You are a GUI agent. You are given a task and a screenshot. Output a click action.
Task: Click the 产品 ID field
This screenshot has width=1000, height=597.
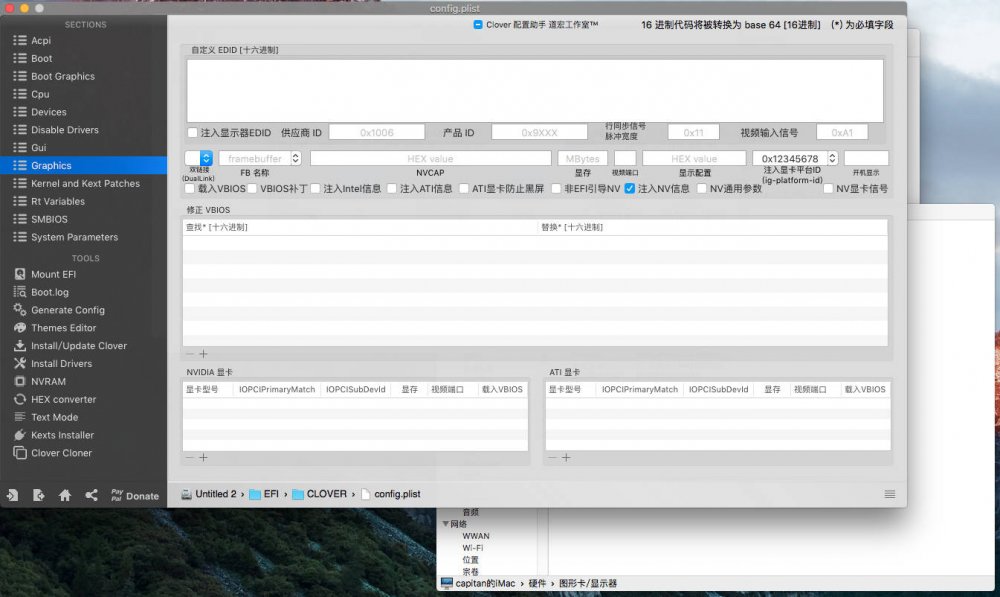(x=539, y=133)
